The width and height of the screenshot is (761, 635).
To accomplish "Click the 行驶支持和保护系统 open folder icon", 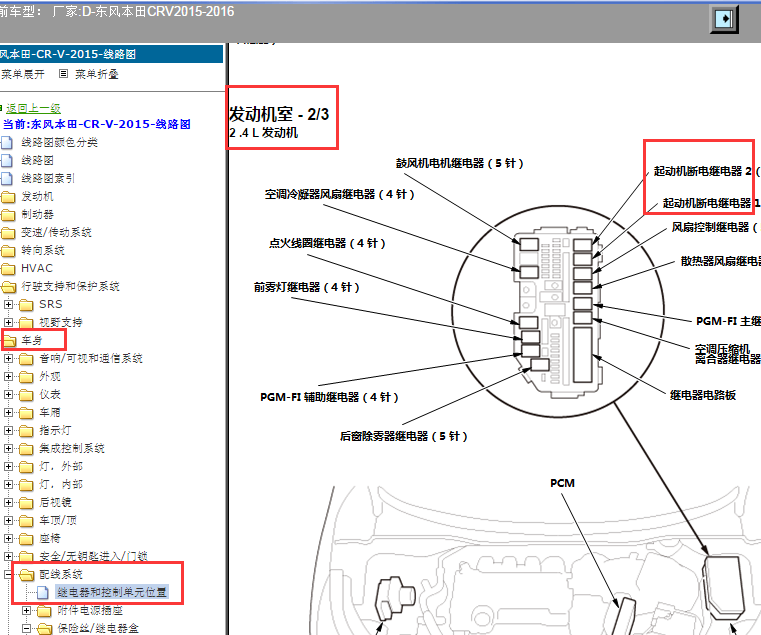I will click(8, 286).
